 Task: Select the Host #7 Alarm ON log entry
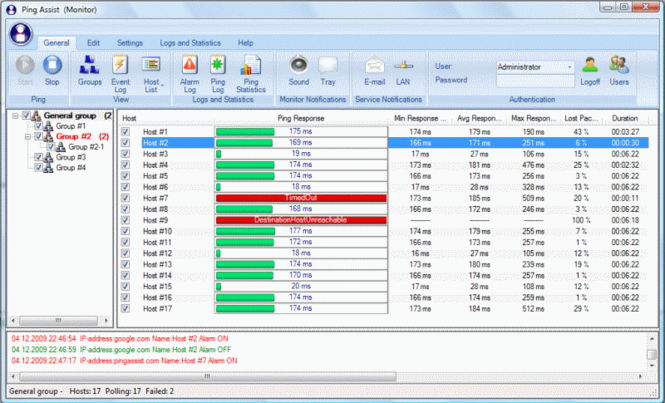point(124,361)
